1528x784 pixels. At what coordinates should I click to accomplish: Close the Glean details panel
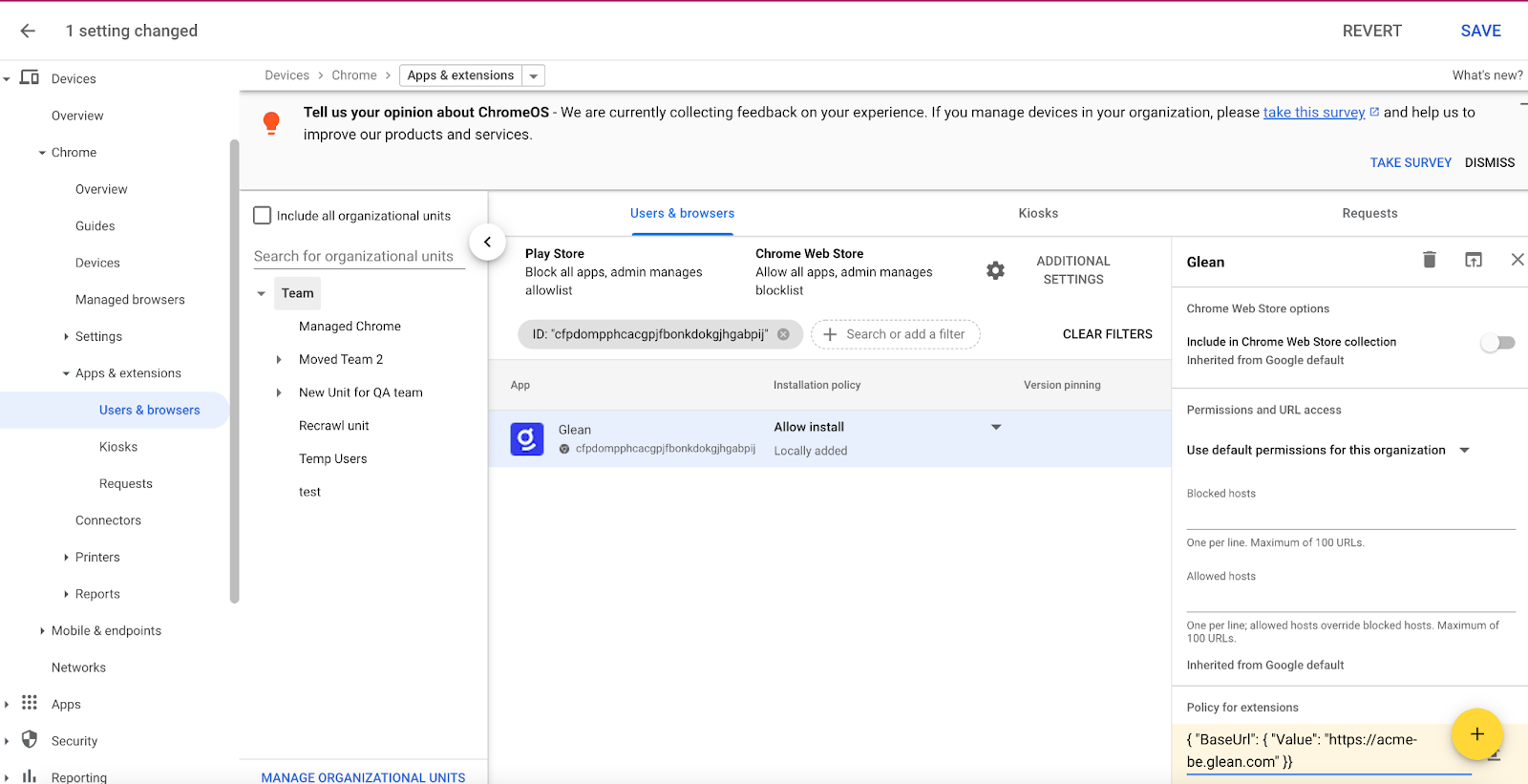[1517, 260]
